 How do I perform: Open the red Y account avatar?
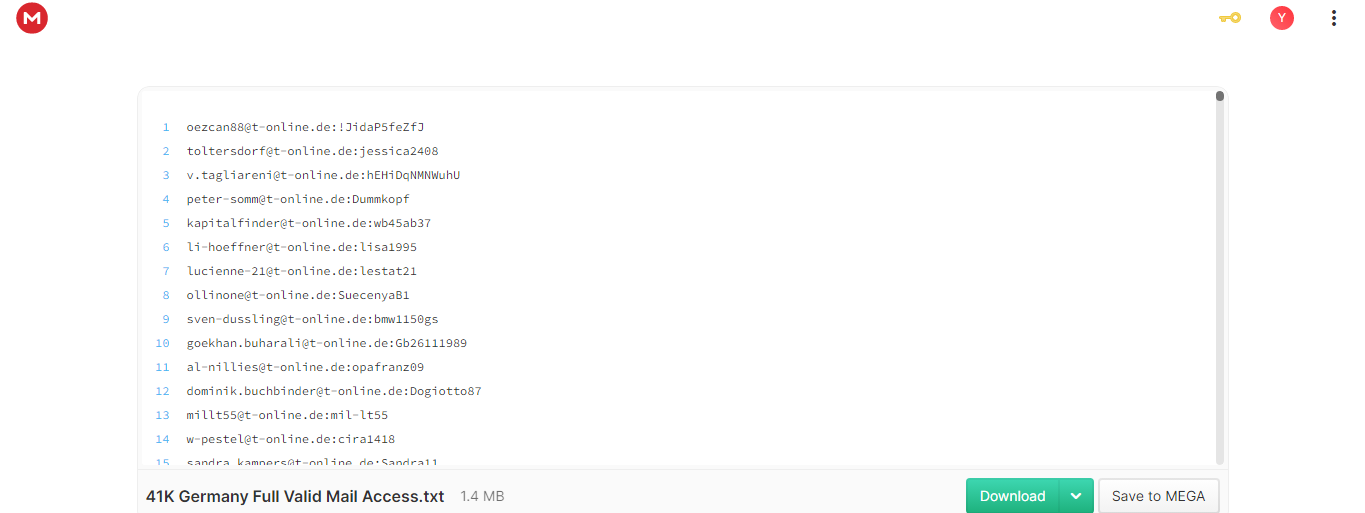coord(1282,18)
